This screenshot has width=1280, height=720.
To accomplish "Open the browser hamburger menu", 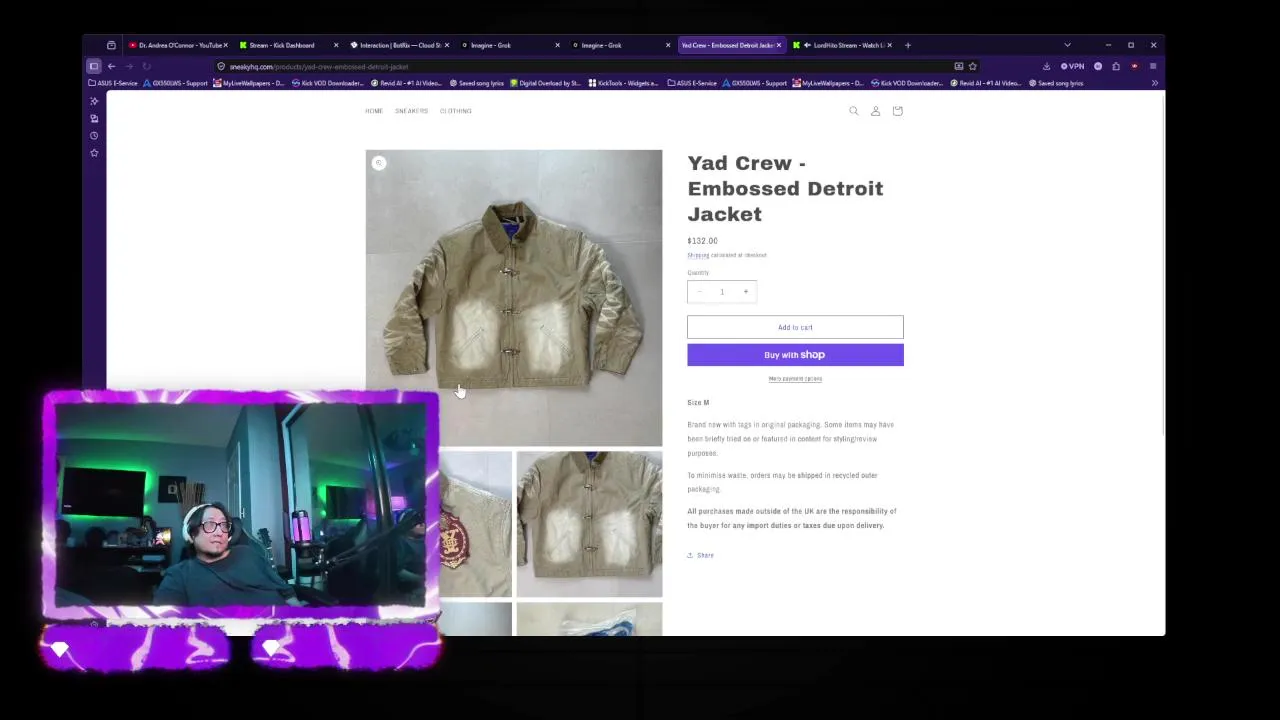I will [1153, 66].
